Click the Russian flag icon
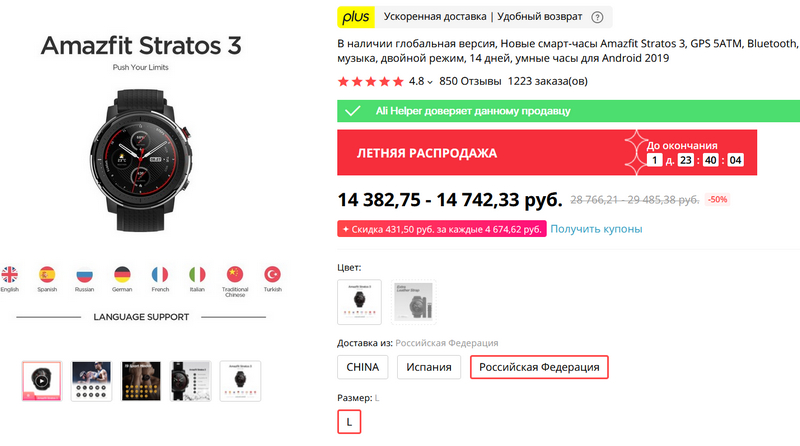Image resolution: width=800 pixels, height=446 pixels. coord(84,274)
